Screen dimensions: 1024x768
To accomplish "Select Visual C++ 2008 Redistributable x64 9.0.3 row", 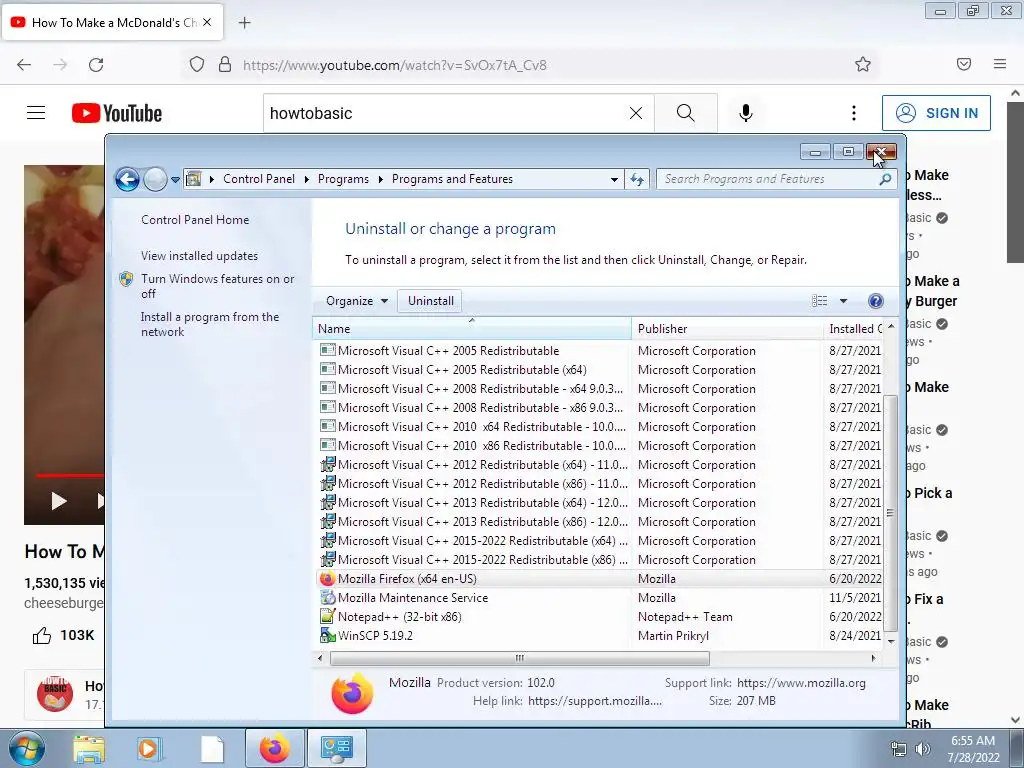I will pyautogui.click(x=600, y=389).
